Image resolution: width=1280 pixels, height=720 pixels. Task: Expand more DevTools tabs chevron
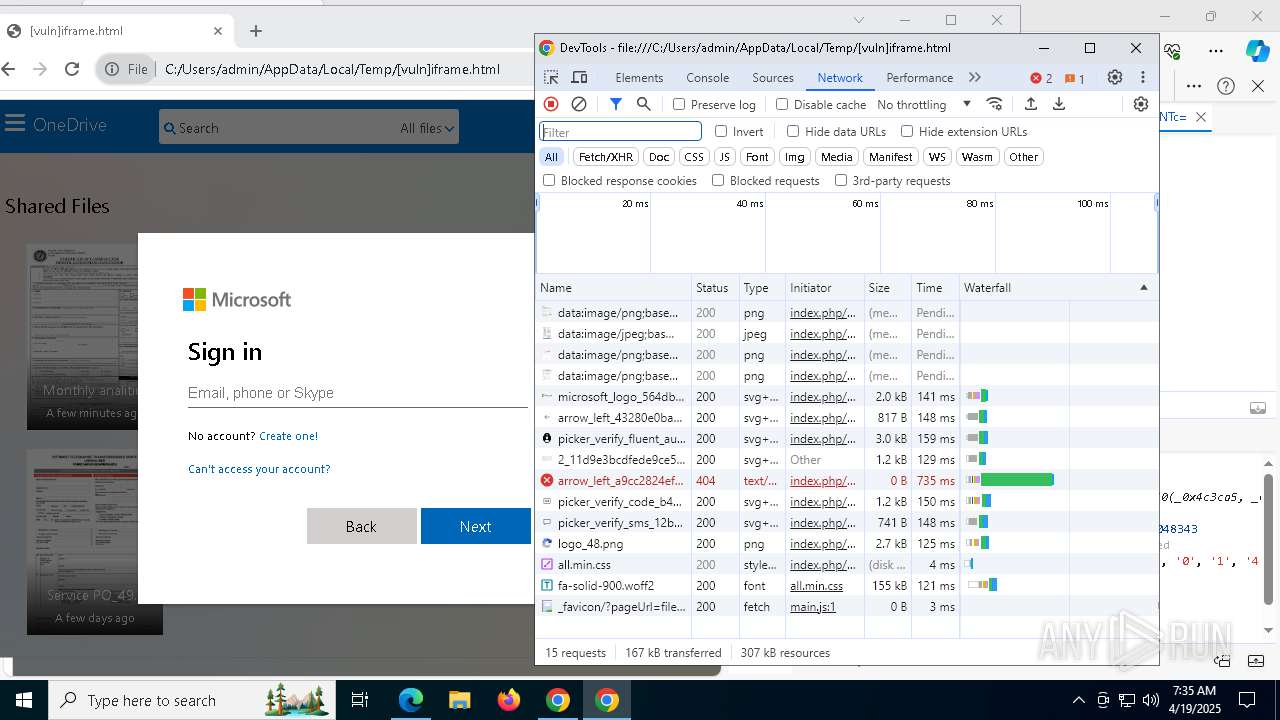pyautogui.click(x=975, y=77)
